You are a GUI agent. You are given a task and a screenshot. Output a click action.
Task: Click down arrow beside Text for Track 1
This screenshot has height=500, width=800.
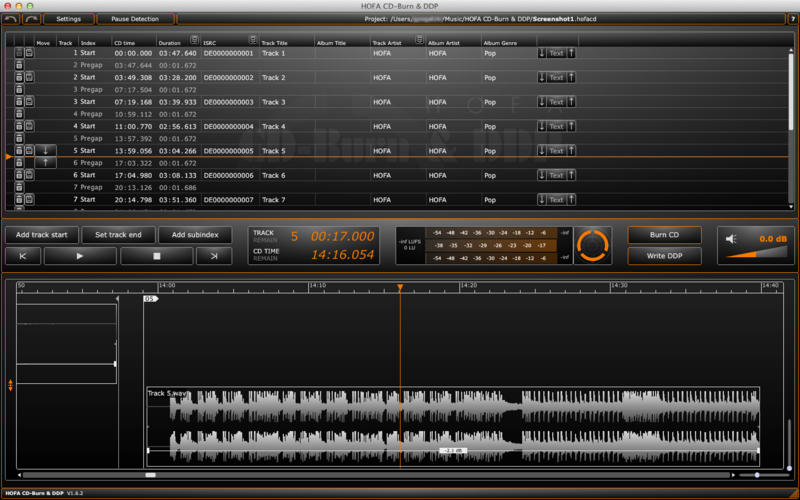tap(542, 53)
